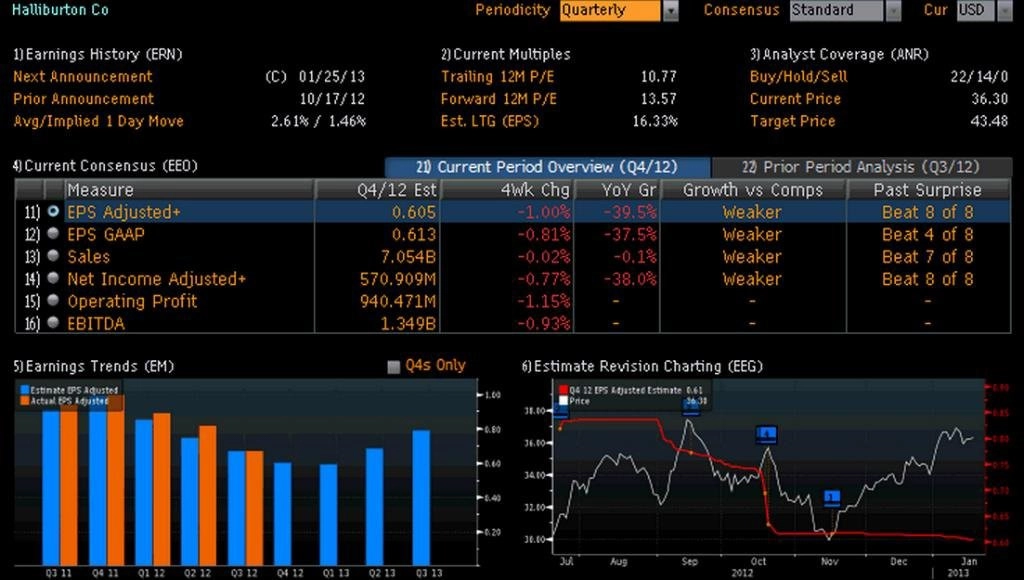Switch to Prior Period Analysis (Q3/12) tab

click(861, 167)
